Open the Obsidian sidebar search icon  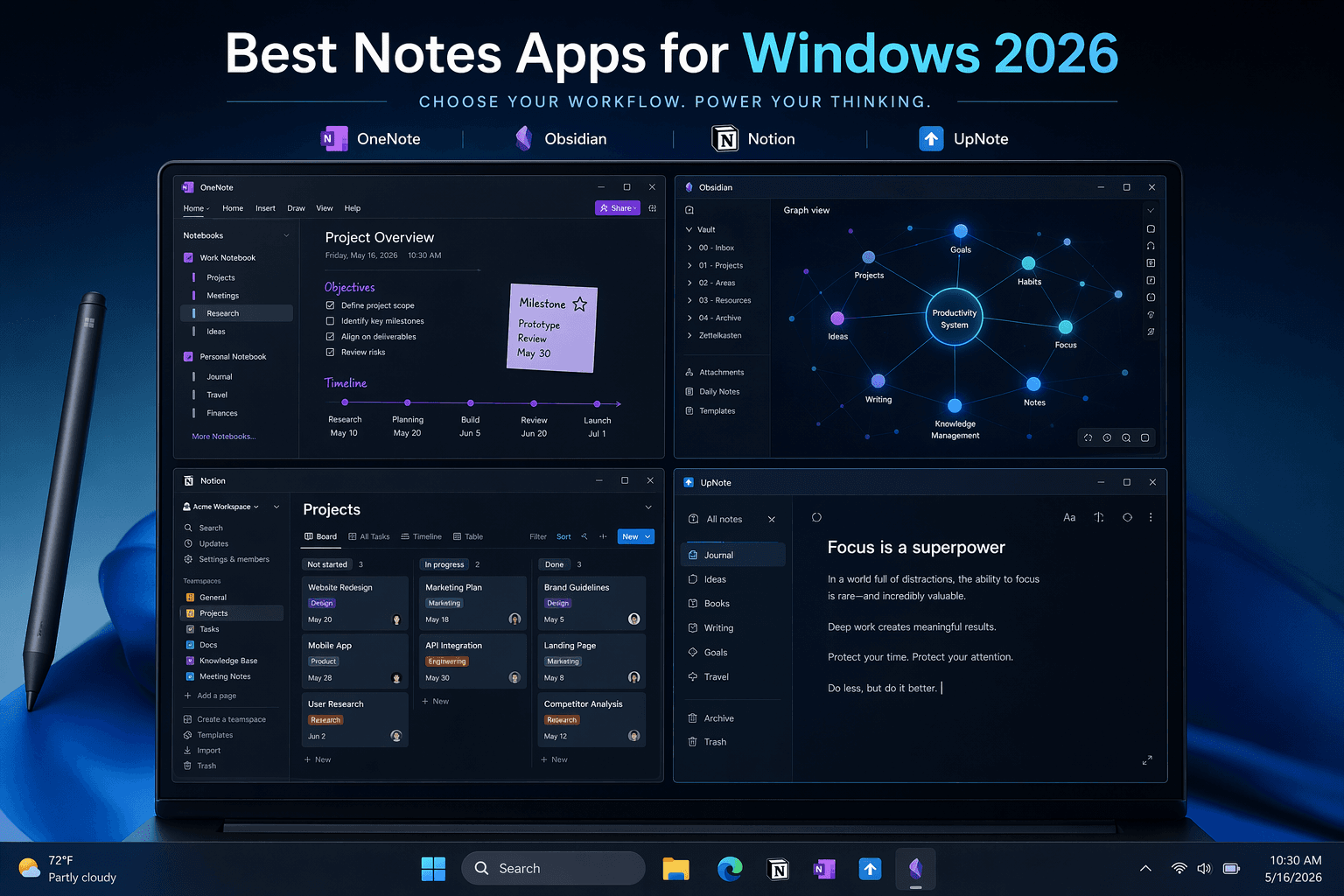point(689,210)
